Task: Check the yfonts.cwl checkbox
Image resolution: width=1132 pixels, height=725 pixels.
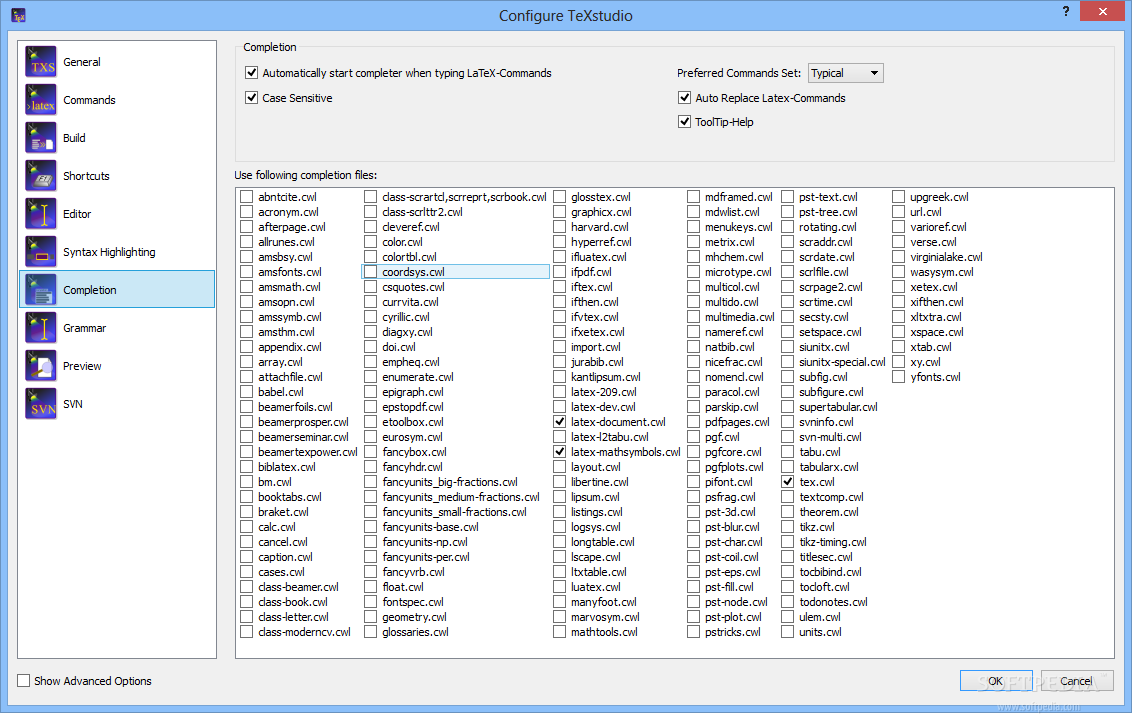Action: tap(899, 377)
